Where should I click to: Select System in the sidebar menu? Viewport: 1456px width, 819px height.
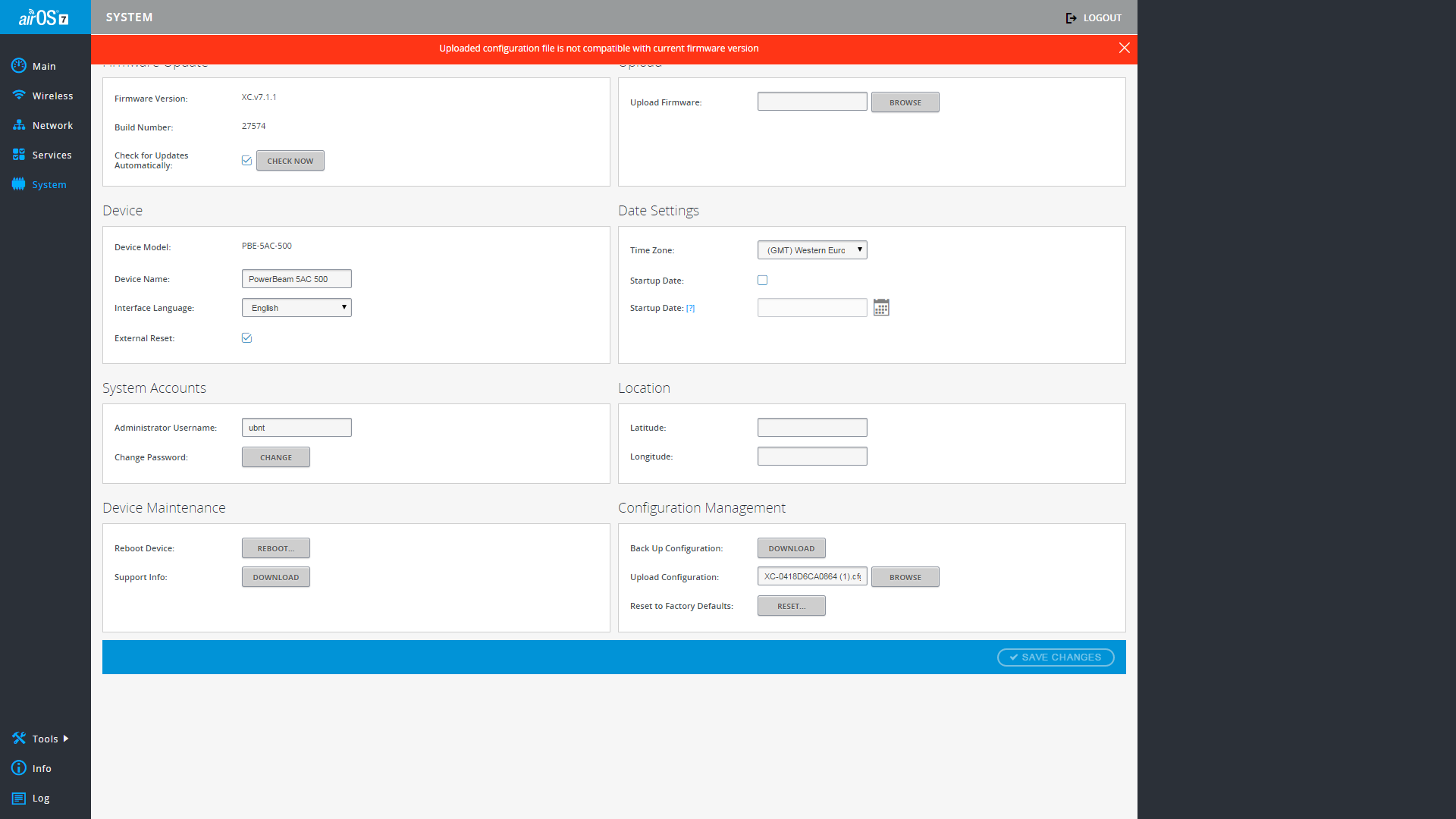(49, 184)
